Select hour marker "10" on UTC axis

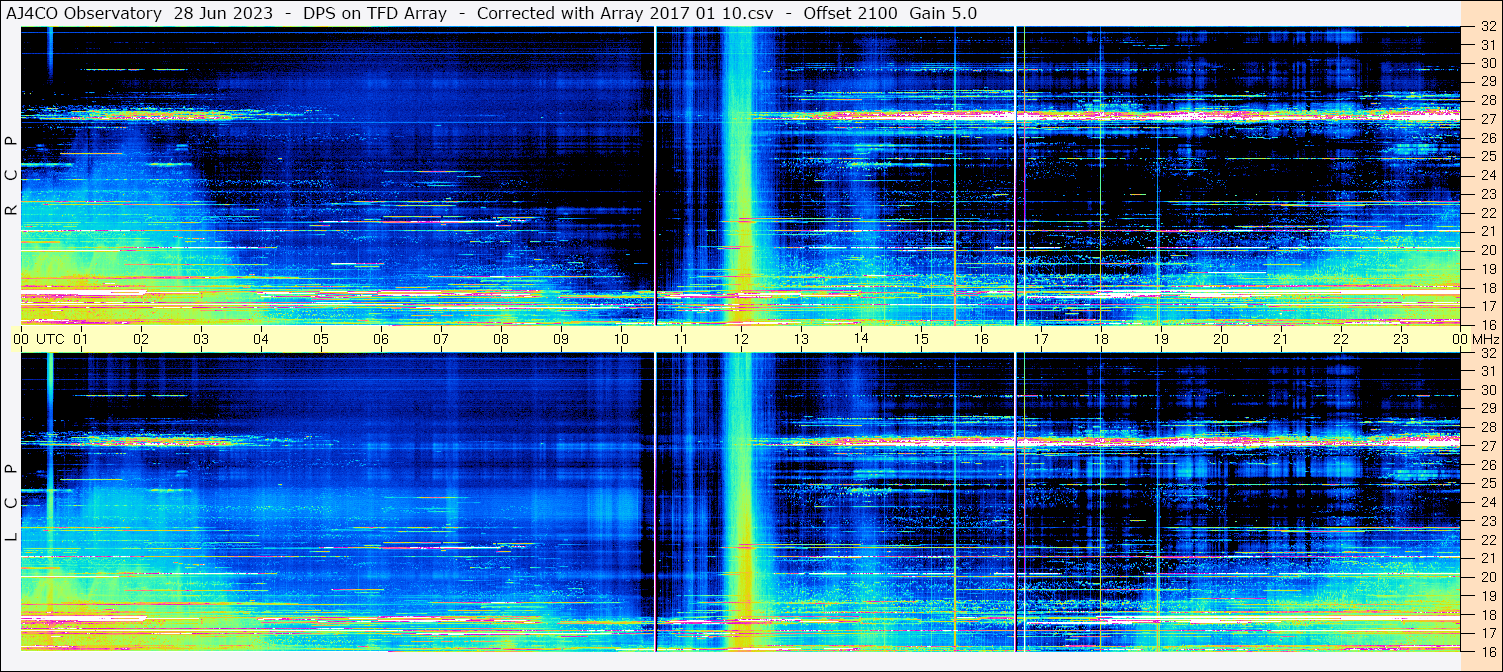[621, 339]
